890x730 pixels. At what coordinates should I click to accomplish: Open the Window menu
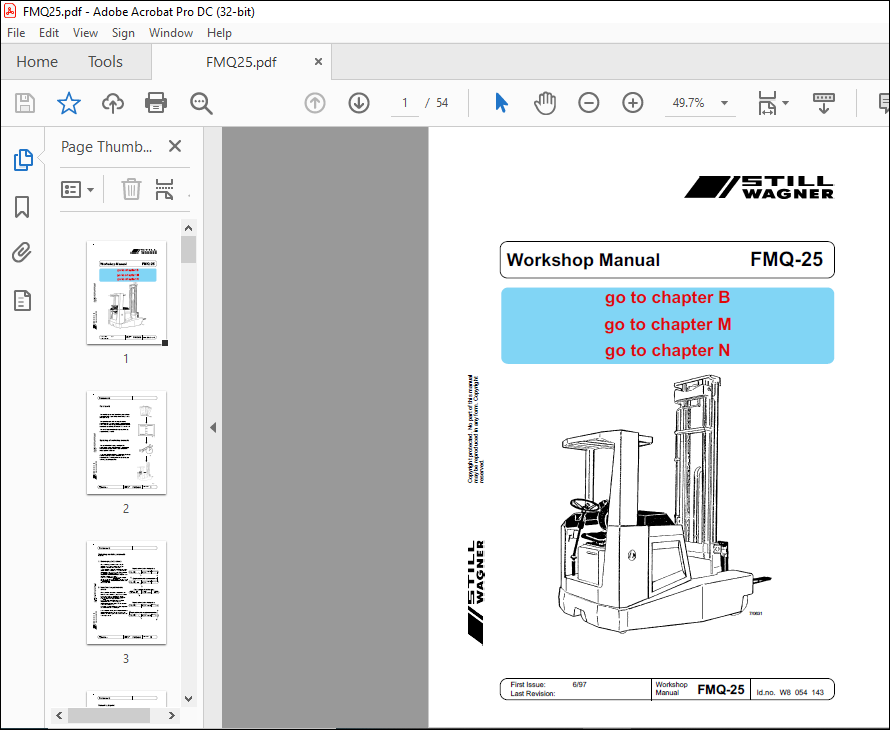[x=171, y=33]
